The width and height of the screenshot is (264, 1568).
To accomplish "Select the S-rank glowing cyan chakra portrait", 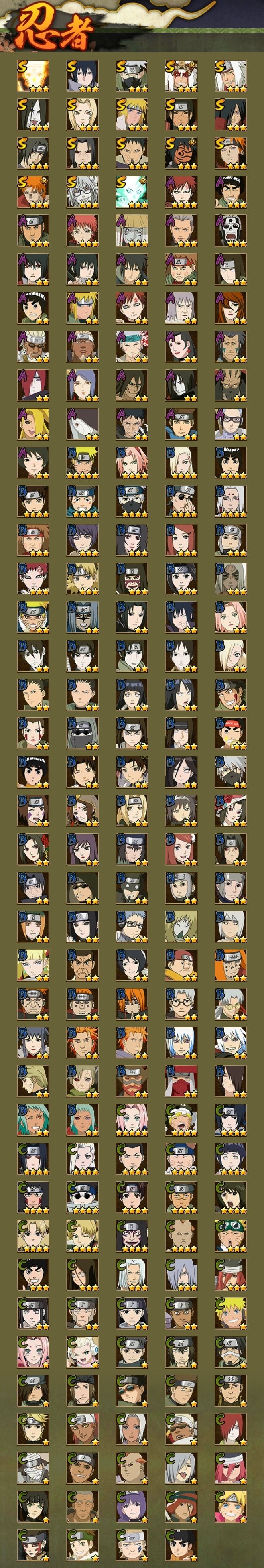I will (x=132, y=192).
